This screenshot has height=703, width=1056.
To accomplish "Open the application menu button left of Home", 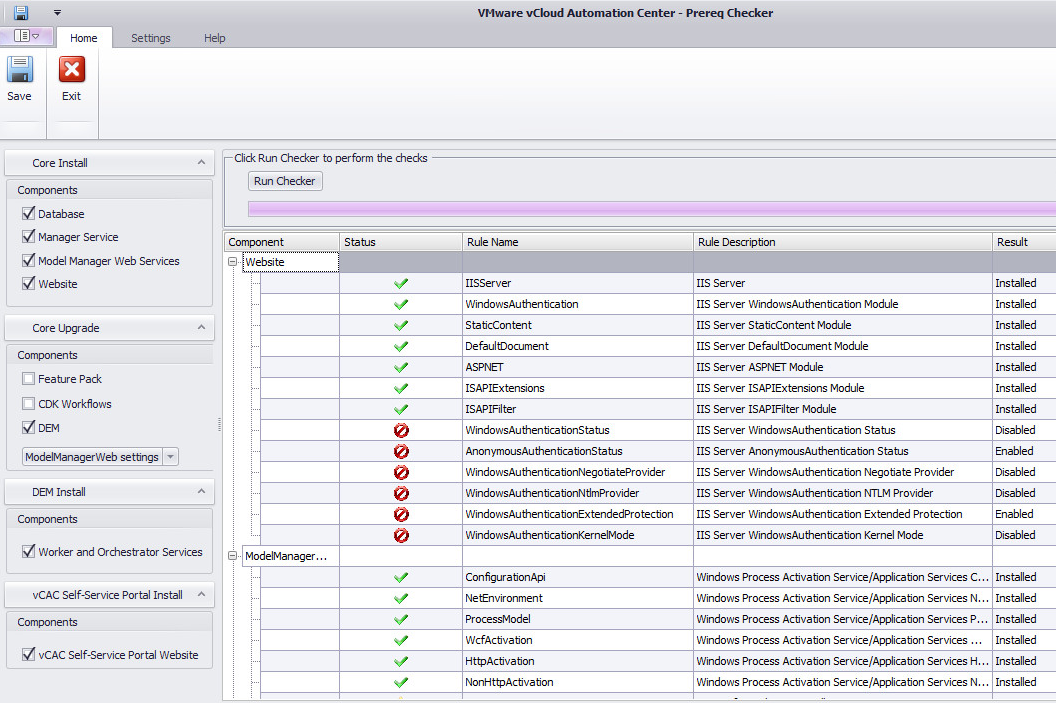I will [26, 36].
